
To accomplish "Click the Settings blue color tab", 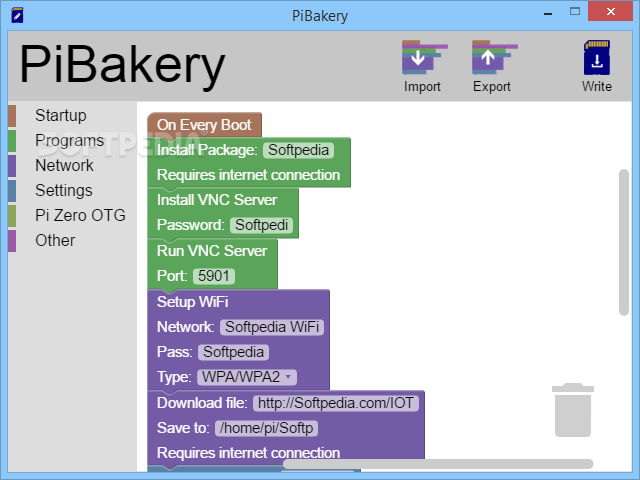I will 12,191.
